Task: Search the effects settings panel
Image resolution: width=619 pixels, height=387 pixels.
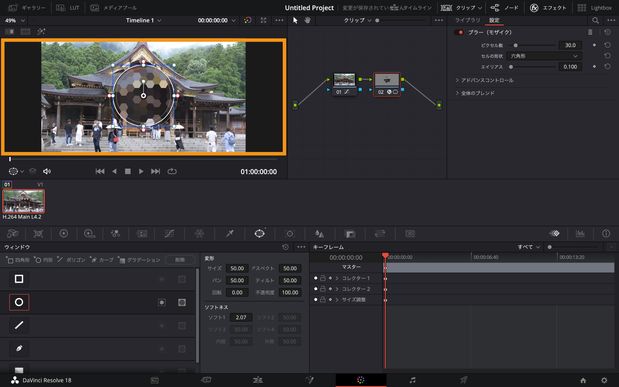Action: click(x=595, y=20)
